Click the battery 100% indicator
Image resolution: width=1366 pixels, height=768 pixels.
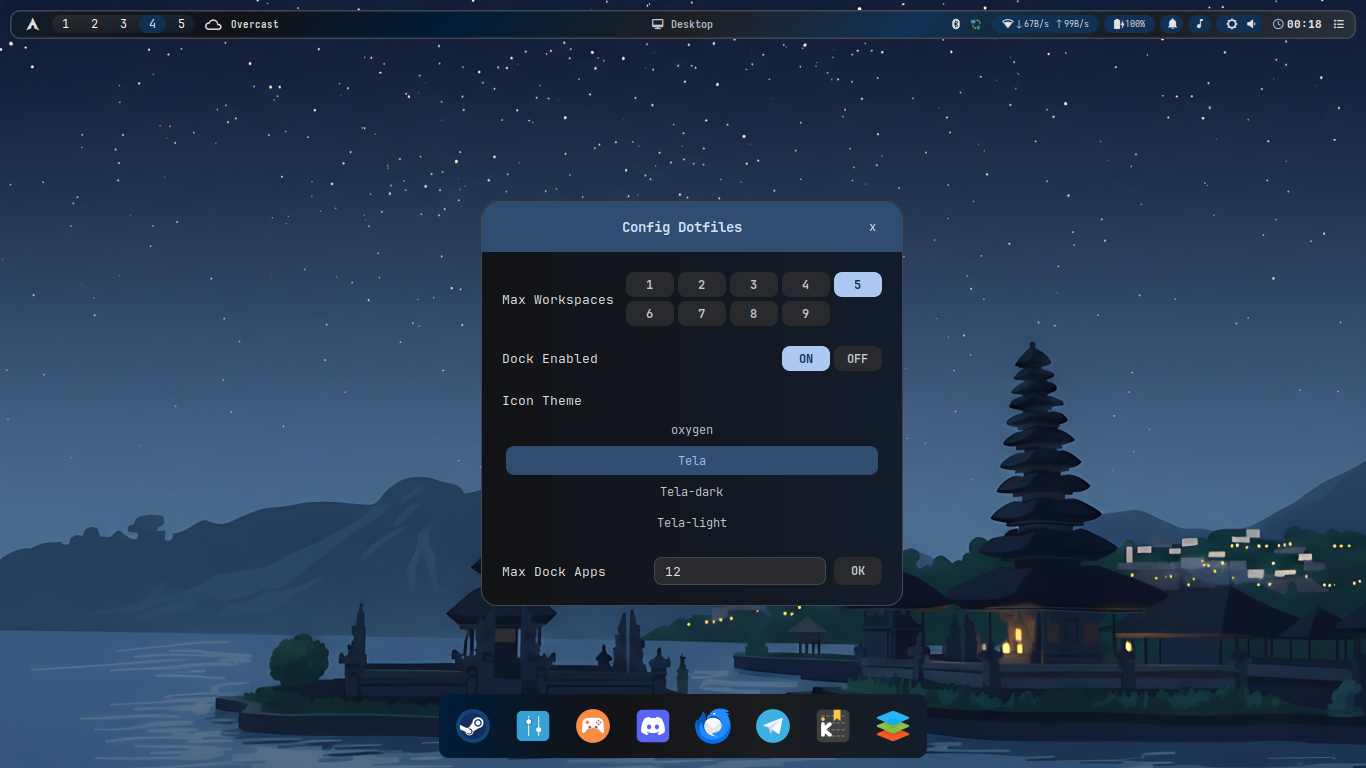pyautogui.click(x=1129, y=24)
